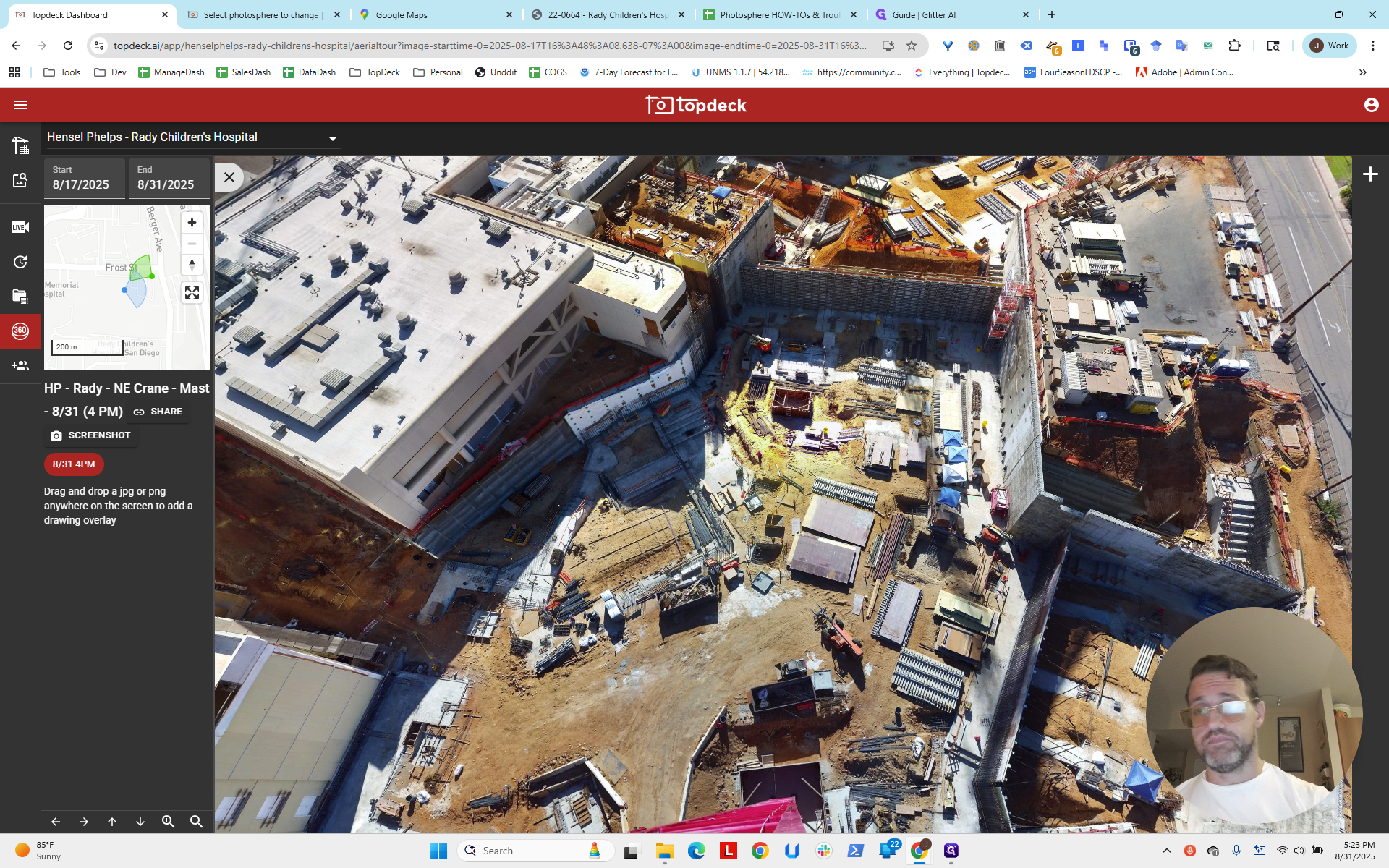This screenshot has height=868, width=1389.
Task: Open the crane site icon in sidebar
Action: click(x=20, y=145)
